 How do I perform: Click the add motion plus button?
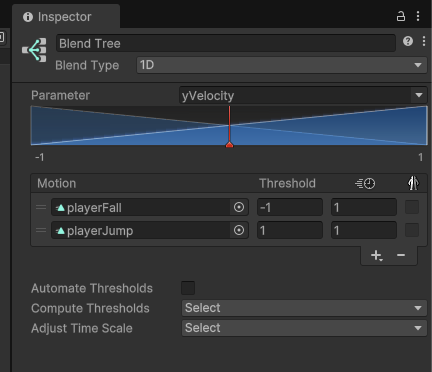point(376,256)
